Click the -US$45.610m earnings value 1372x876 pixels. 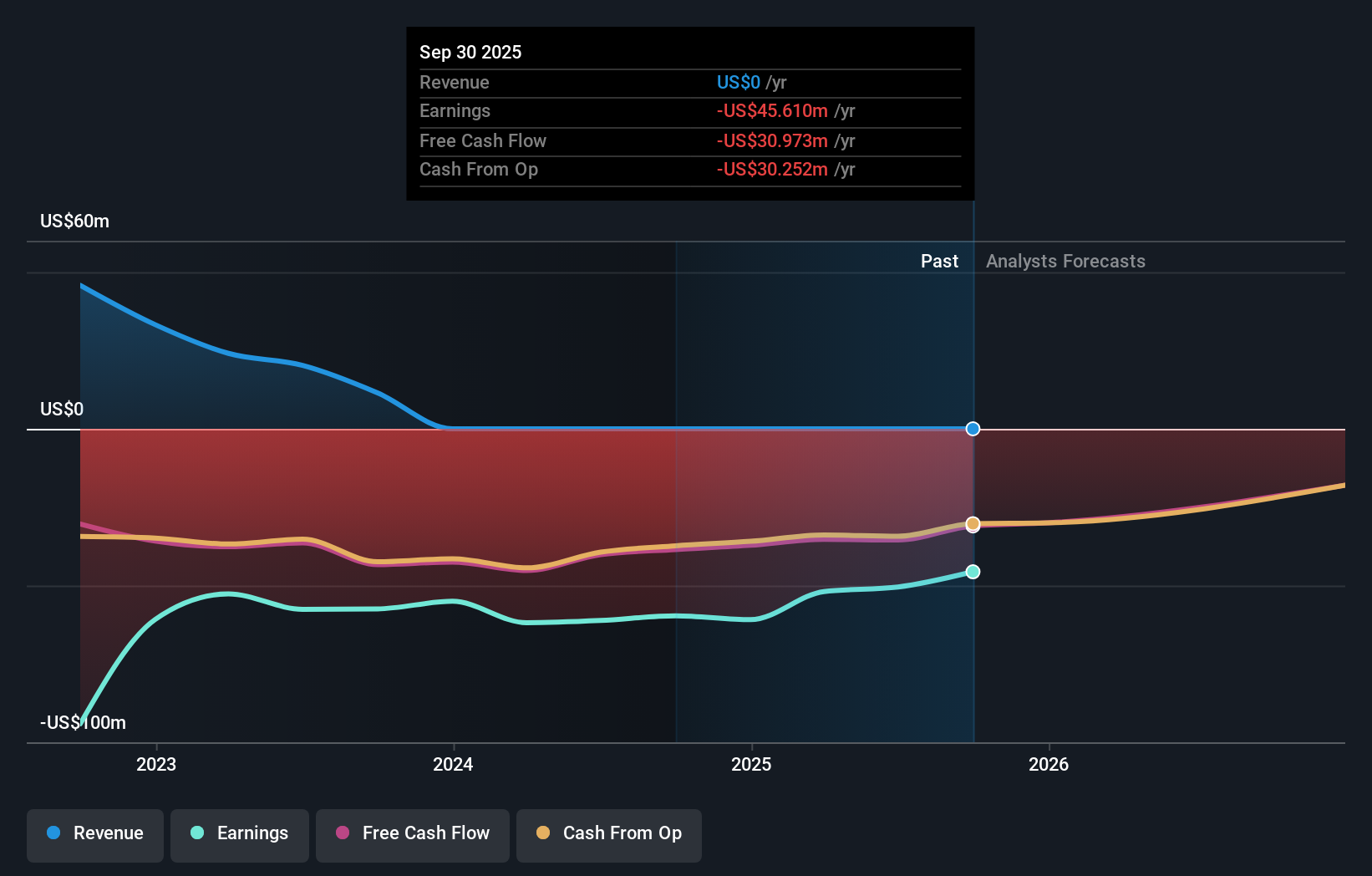point(772,111)
